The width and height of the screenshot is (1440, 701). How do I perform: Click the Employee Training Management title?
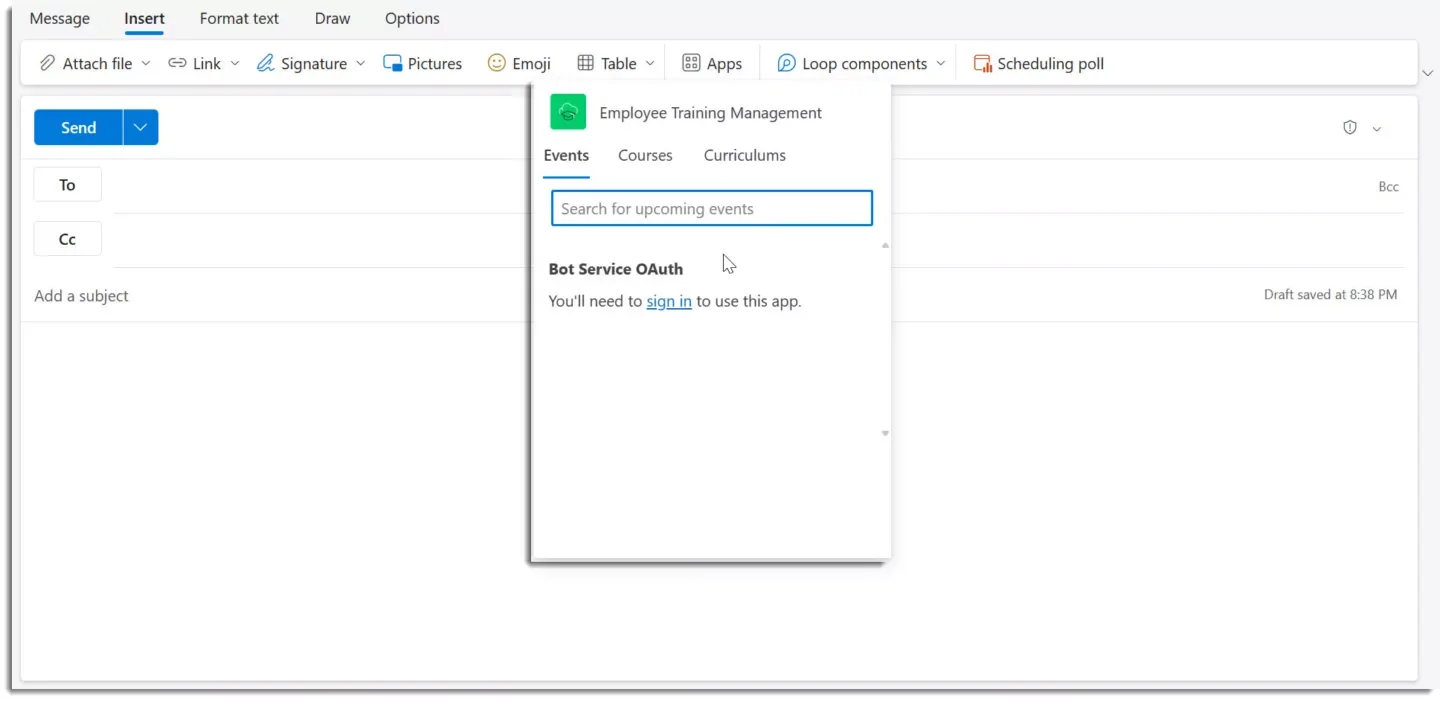point(711,113)
